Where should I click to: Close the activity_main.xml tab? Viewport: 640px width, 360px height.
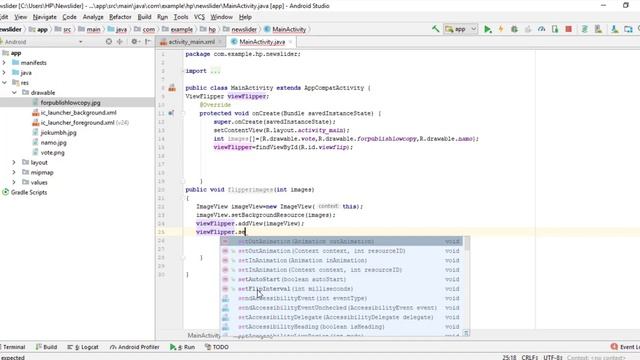(220, 42)
